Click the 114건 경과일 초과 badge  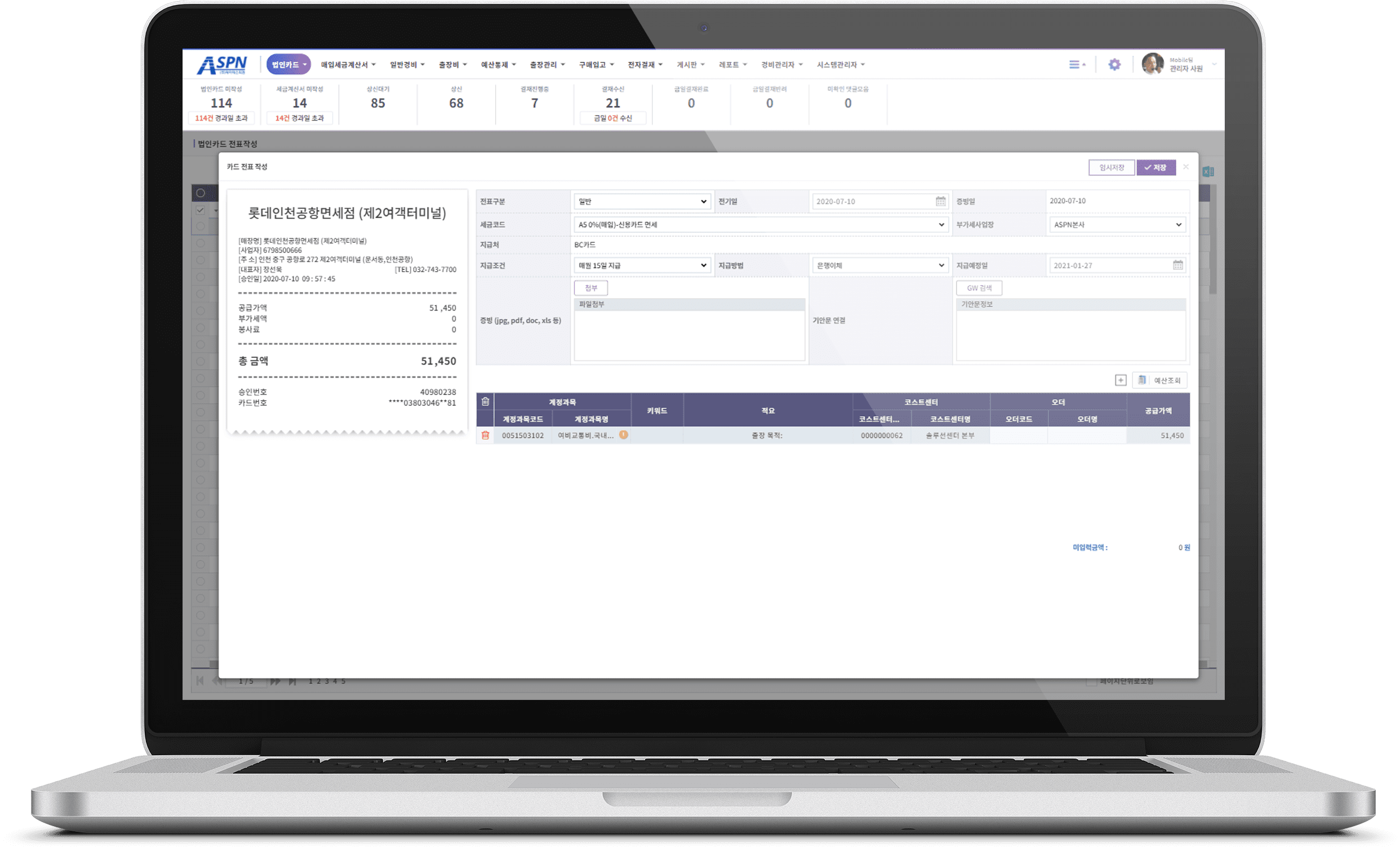tap(221, 118)
